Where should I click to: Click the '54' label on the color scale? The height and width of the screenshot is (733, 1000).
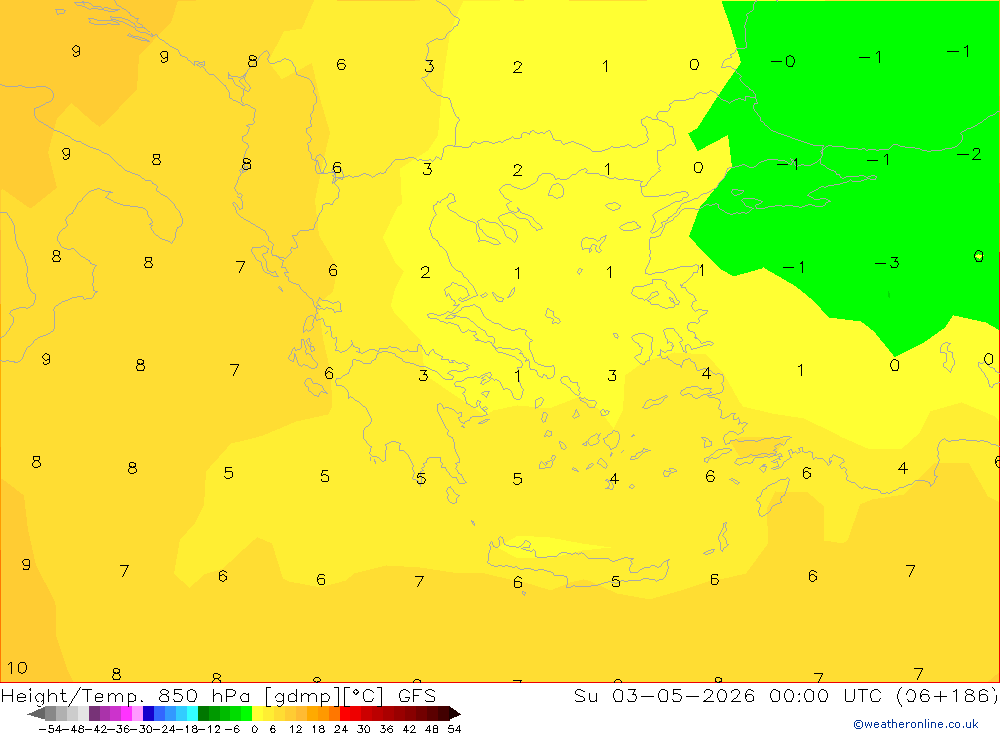(x=454, y=729)
